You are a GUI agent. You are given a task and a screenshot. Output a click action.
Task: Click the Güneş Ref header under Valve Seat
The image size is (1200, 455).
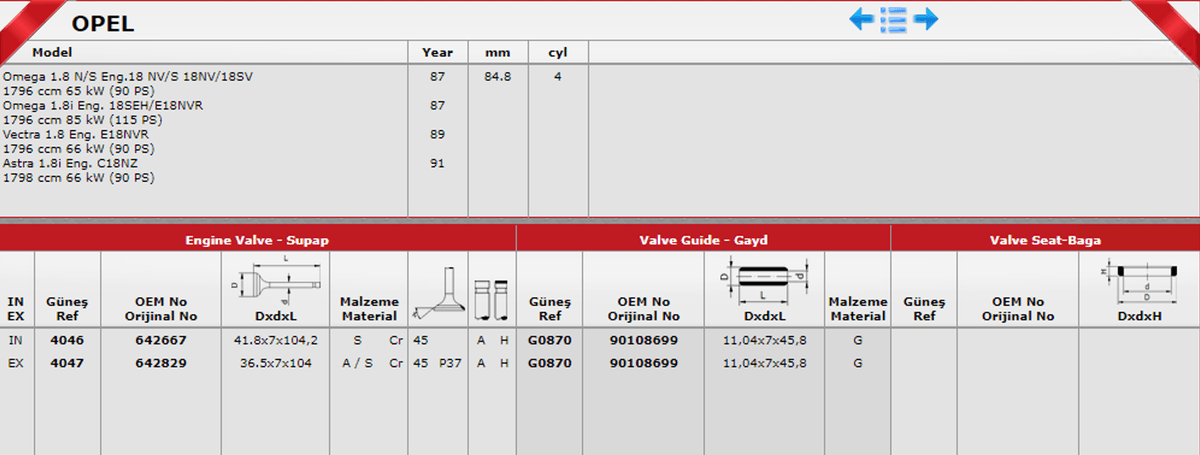(x=923, y=308)
